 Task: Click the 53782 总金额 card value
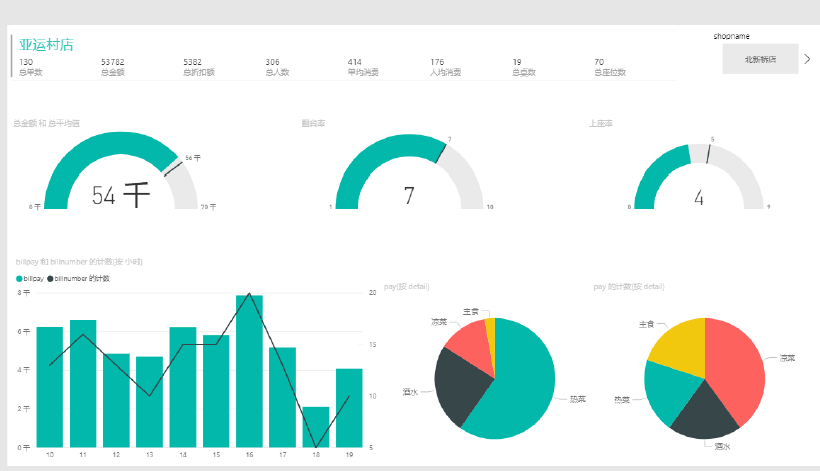pyautogui.click(x=112, y=62)
